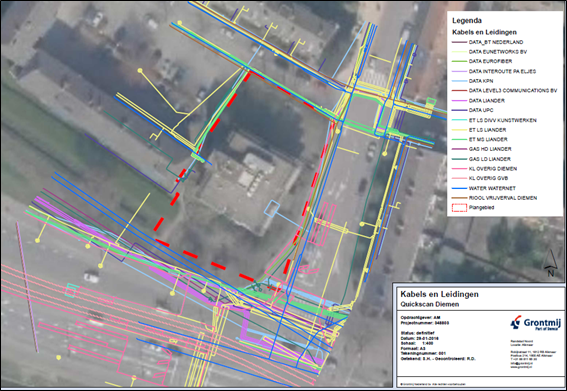Click the Grontmij logo

point(536,323)
